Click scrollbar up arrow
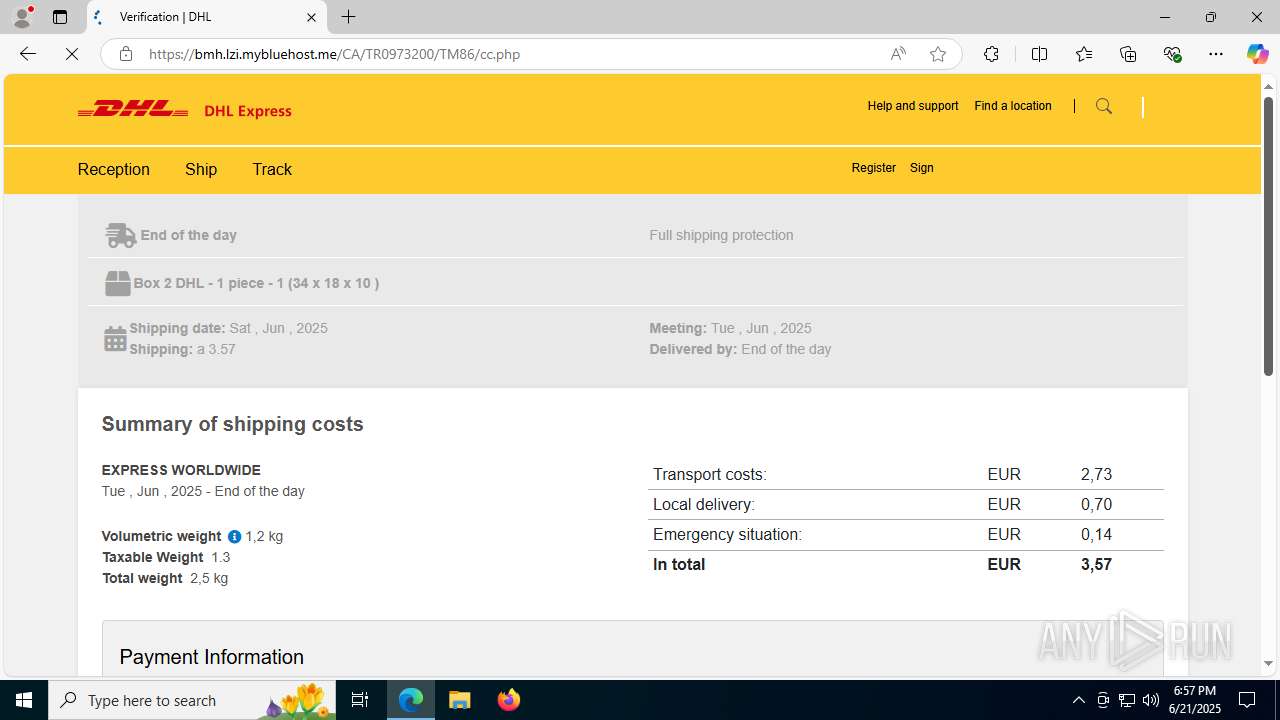The height and width of the screenshot is (720, 1280). point(1268,85)
